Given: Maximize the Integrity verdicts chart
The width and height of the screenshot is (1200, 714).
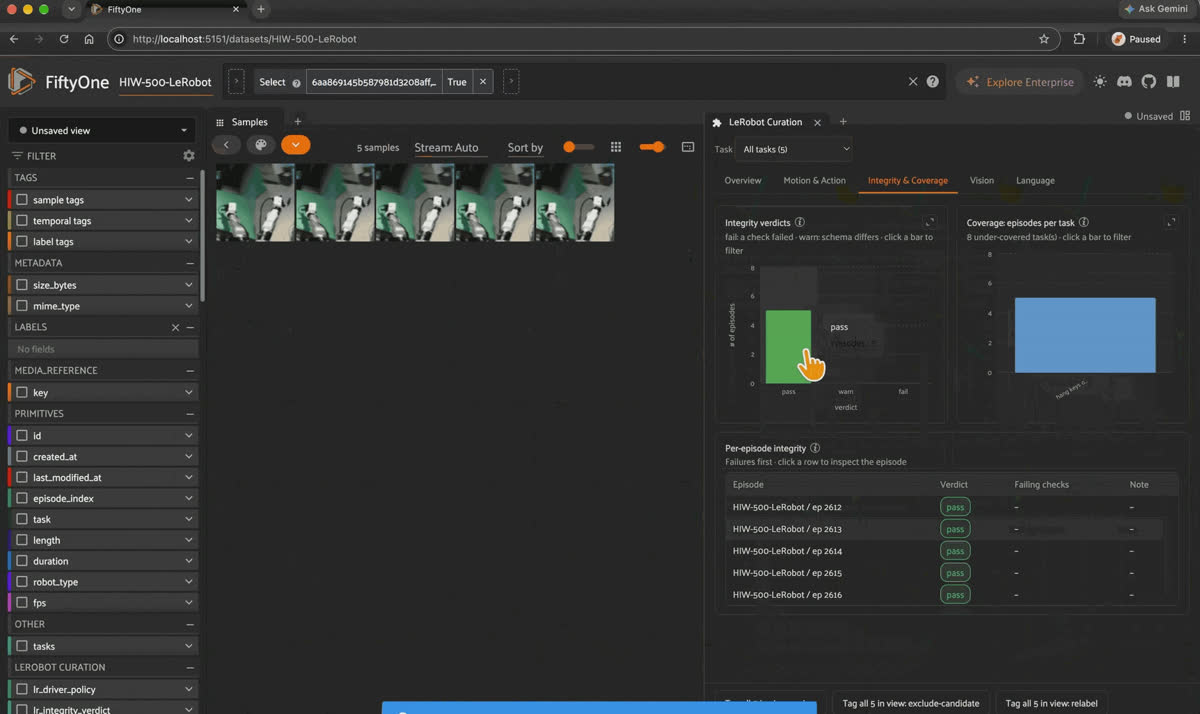Looking at the screenshot, I should point(929,222).
